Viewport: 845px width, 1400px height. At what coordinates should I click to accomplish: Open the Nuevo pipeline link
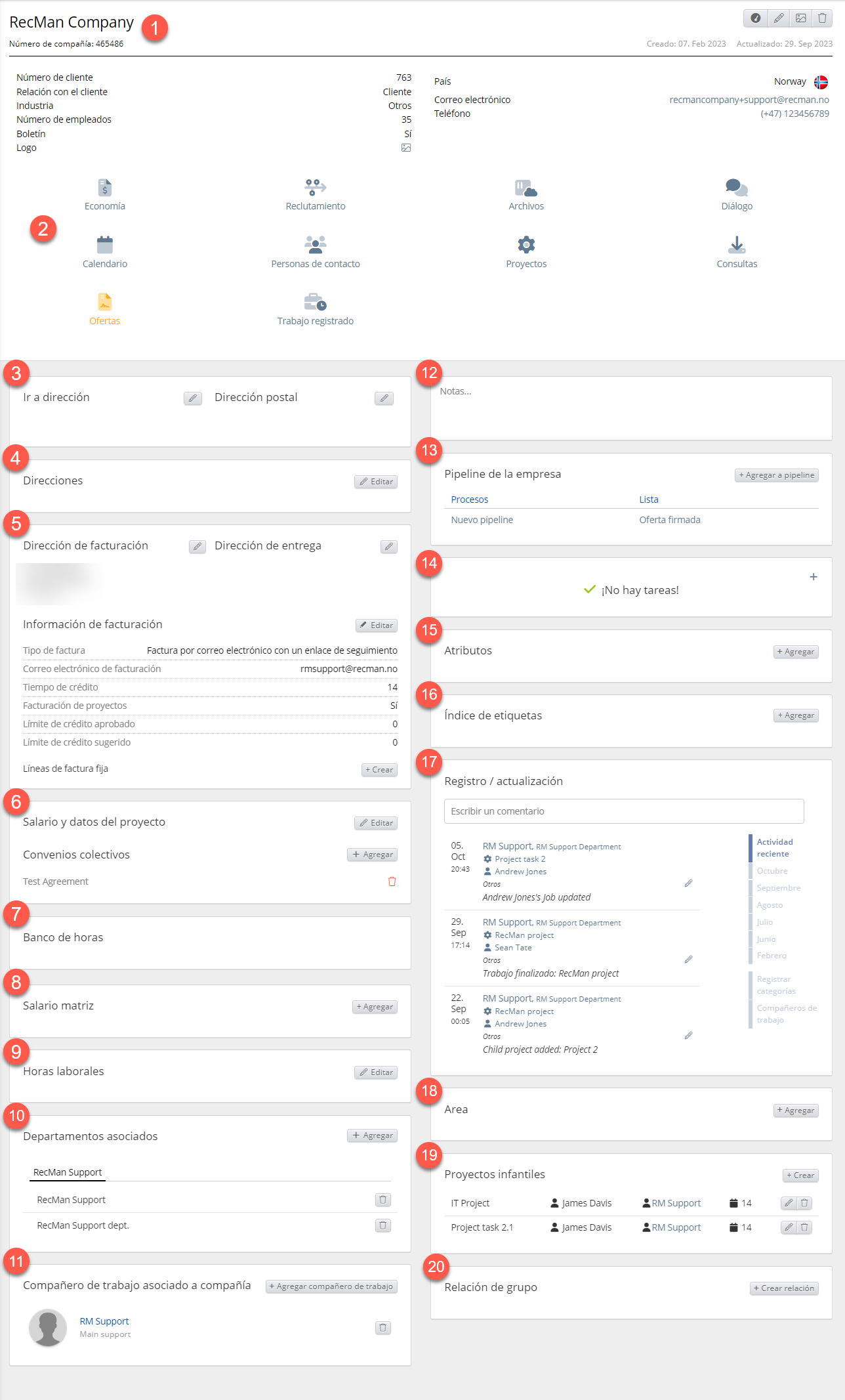[x=482, y=520]
